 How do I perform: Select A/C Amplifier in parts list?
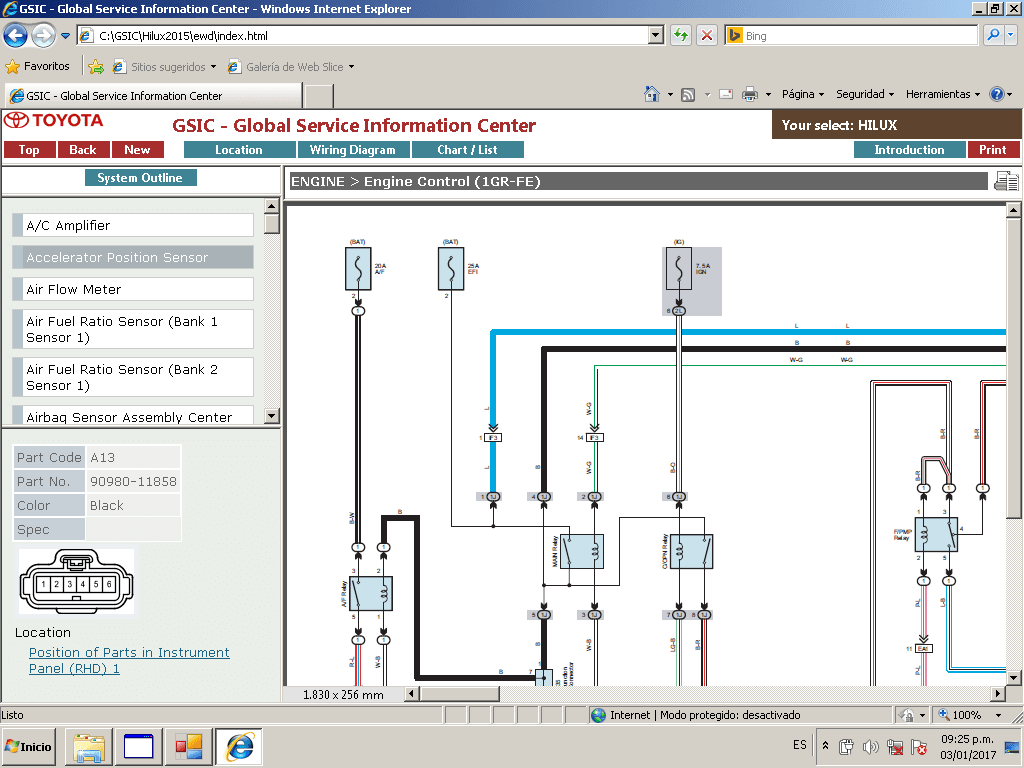point(133,225)
